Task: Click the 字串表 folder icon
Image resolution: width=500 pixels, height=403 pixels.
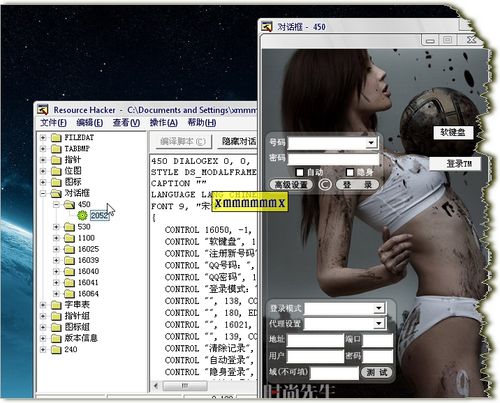Action: tap(57, 305)
